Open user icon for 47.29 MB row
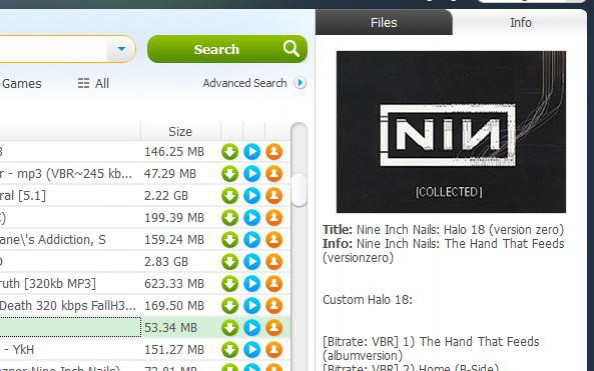Viewport: 594px width, 371px height. coord(274,174)
